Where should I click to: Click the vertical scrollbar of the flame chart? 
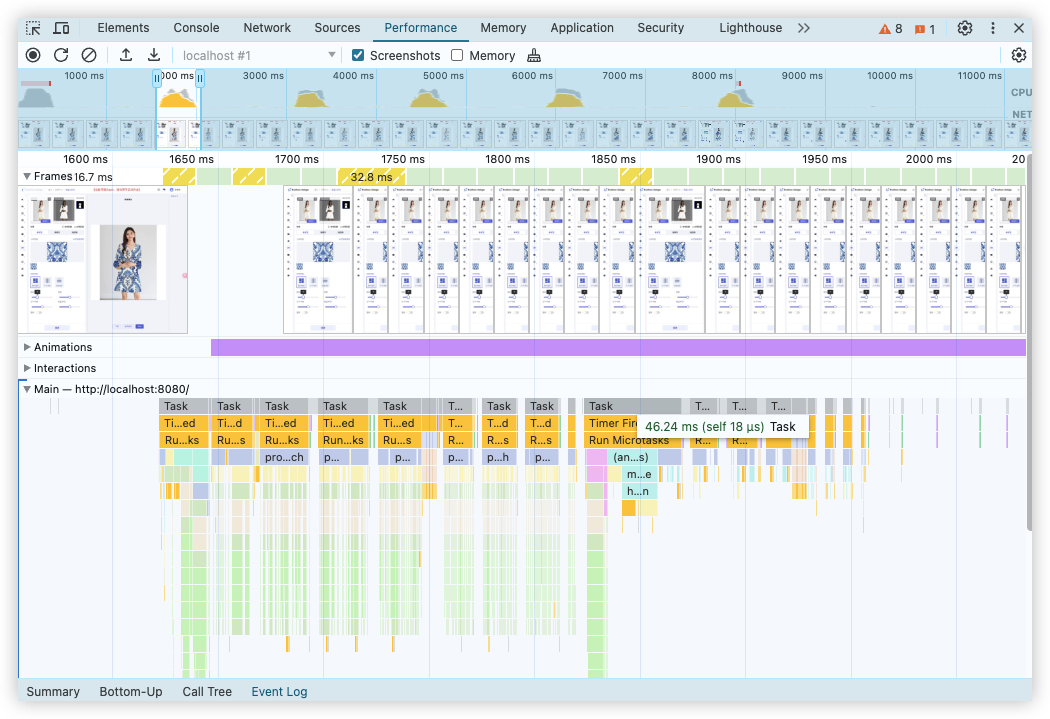point(1030,343)
